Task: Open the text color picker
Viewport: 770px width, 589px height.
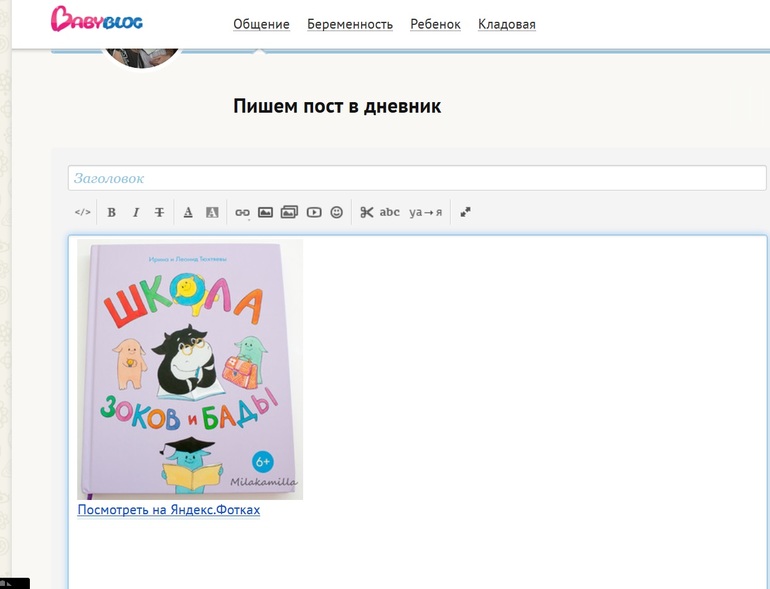Action: (x=188, y=212)
